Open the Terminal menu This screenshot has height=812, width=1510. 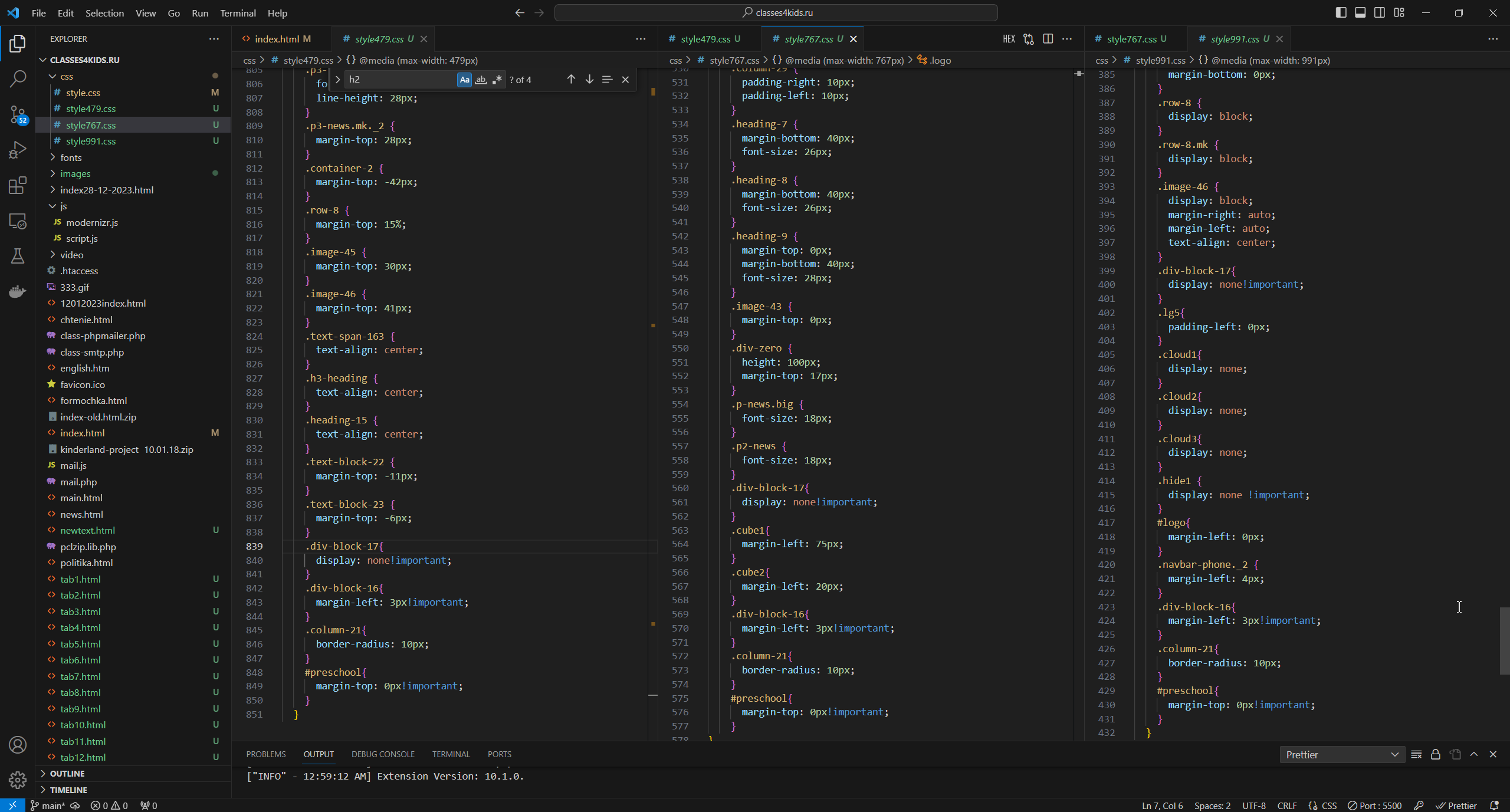pos(238,13)
